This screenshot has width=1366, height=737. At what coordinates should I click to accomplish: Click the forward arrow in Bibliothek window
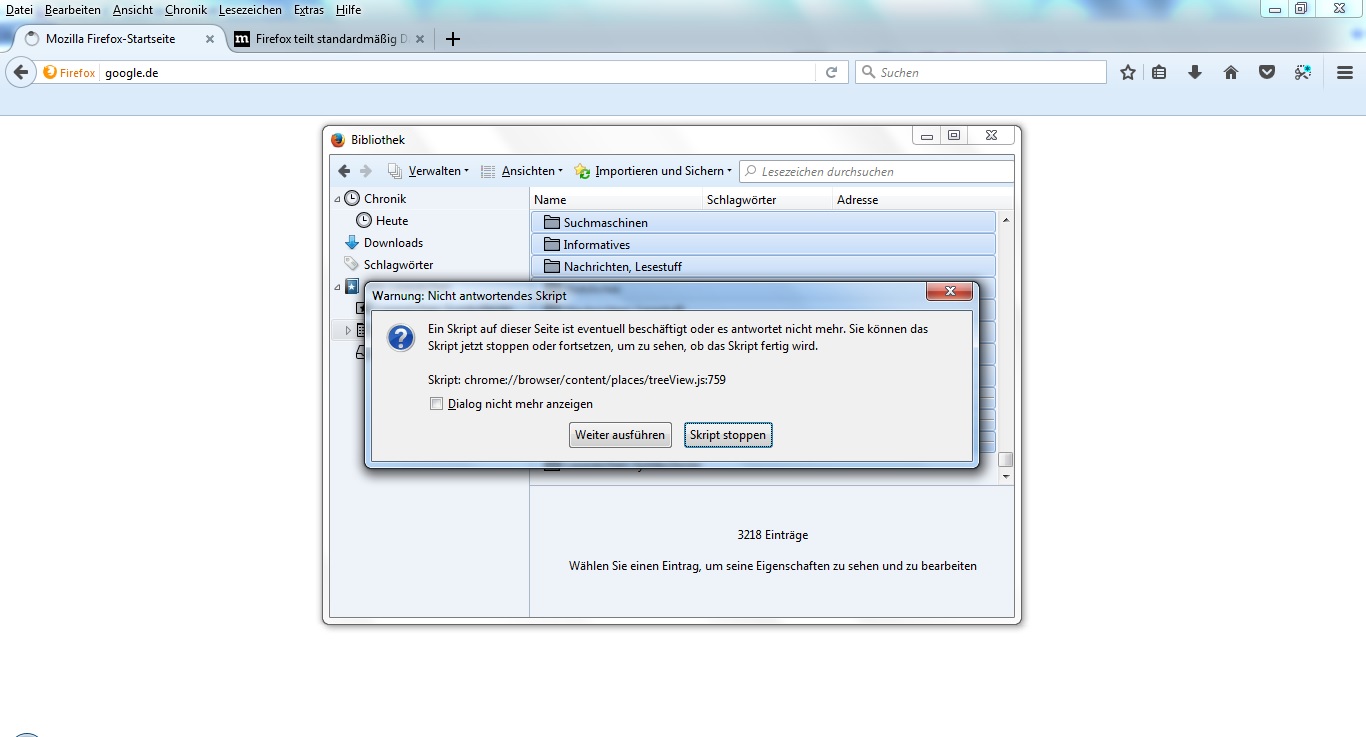pos(366,171)
